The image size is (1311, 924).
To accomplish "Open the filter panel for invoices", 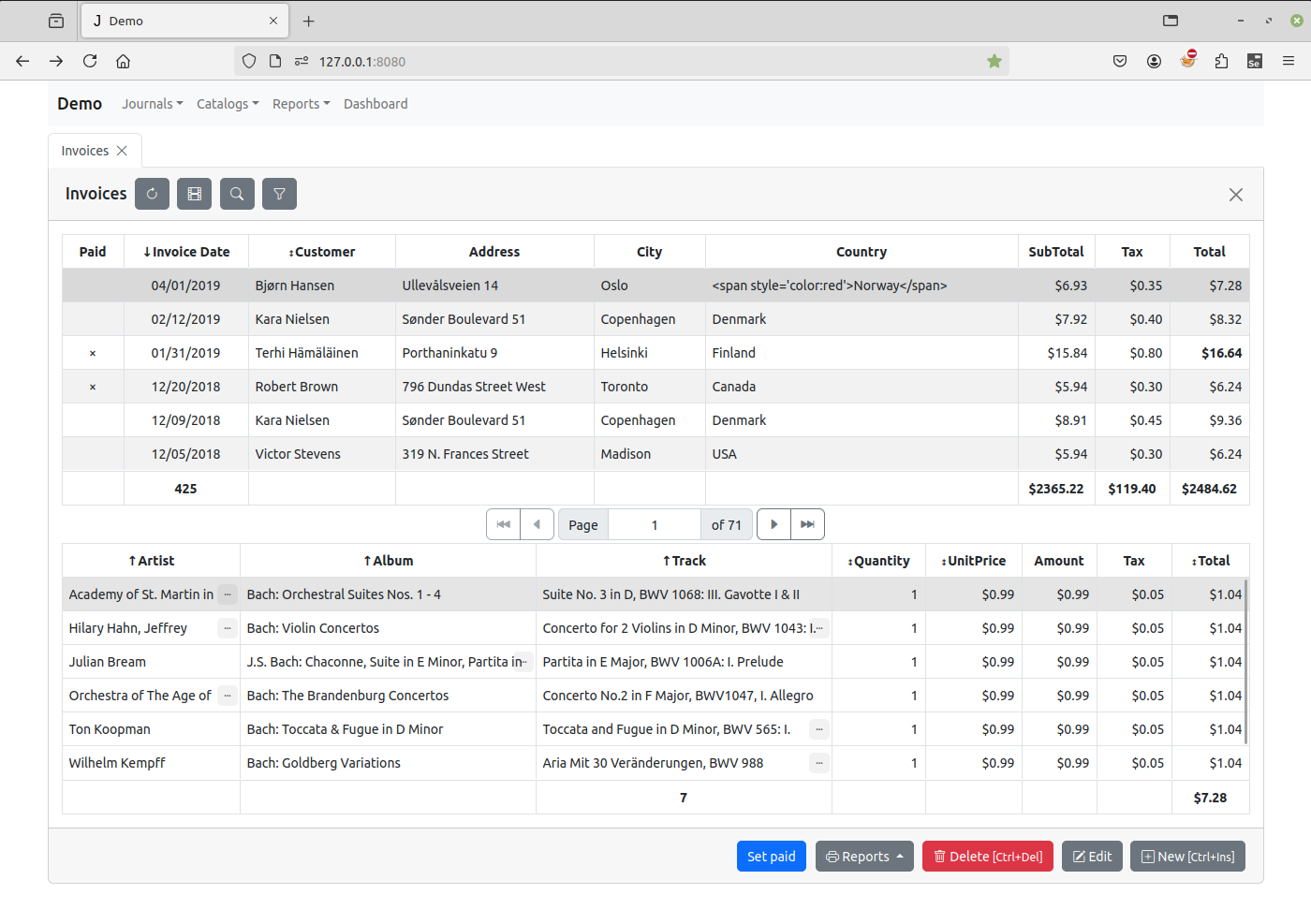I will coord(279,194).
